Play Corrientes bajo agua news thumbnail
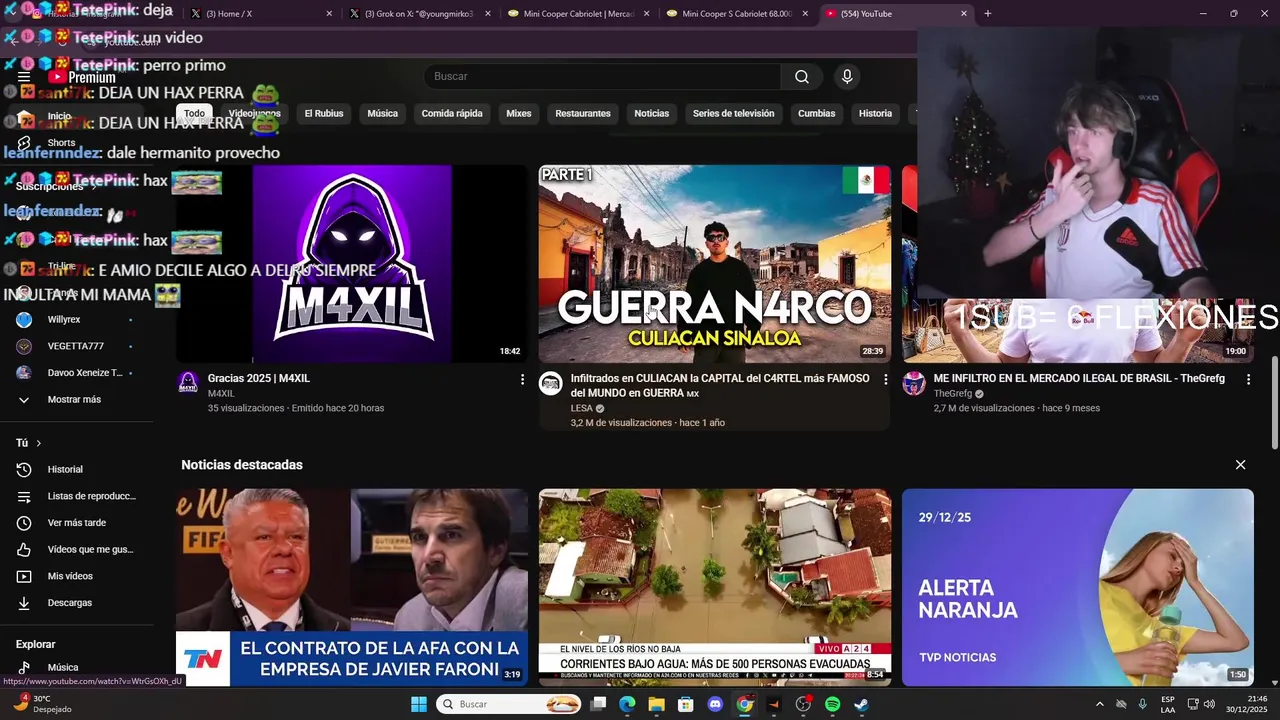The image size is (1280, 720). [x=714, y=587]
